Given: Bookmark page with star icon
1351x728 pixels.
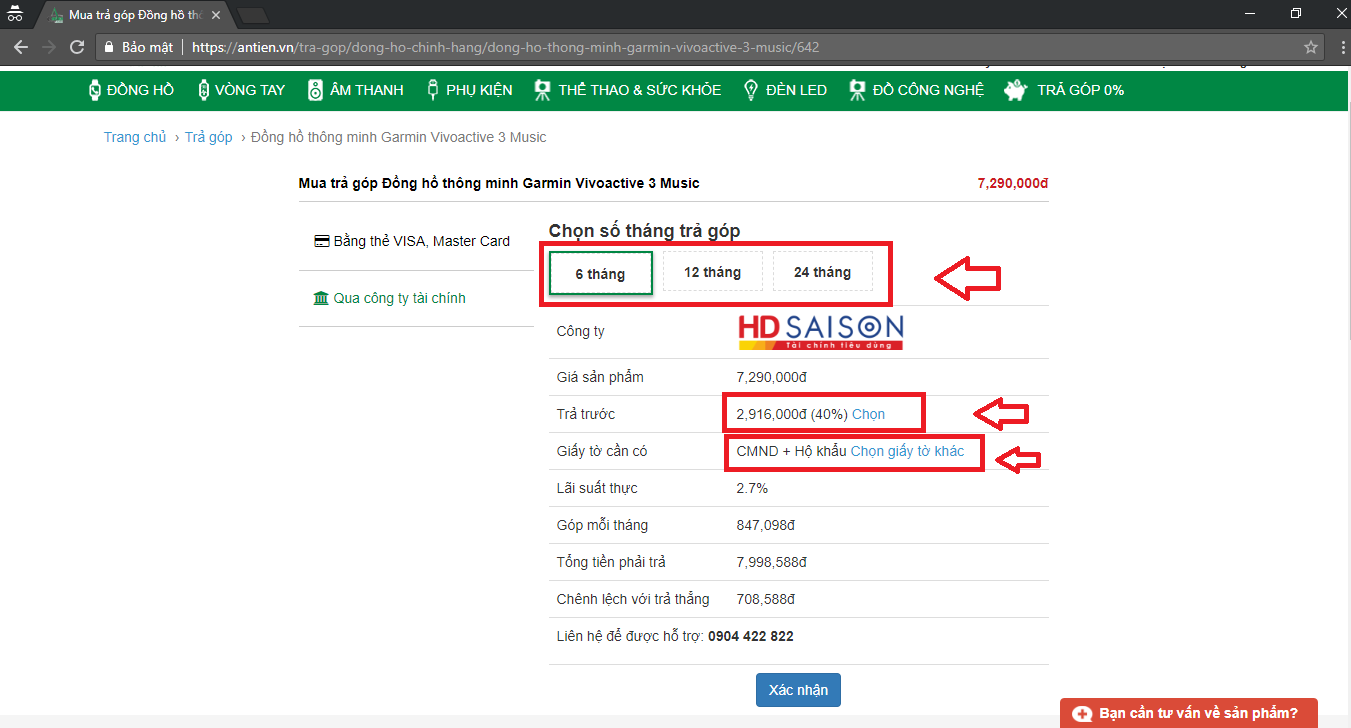Looking at the screenshot, I should point(1310,47).
